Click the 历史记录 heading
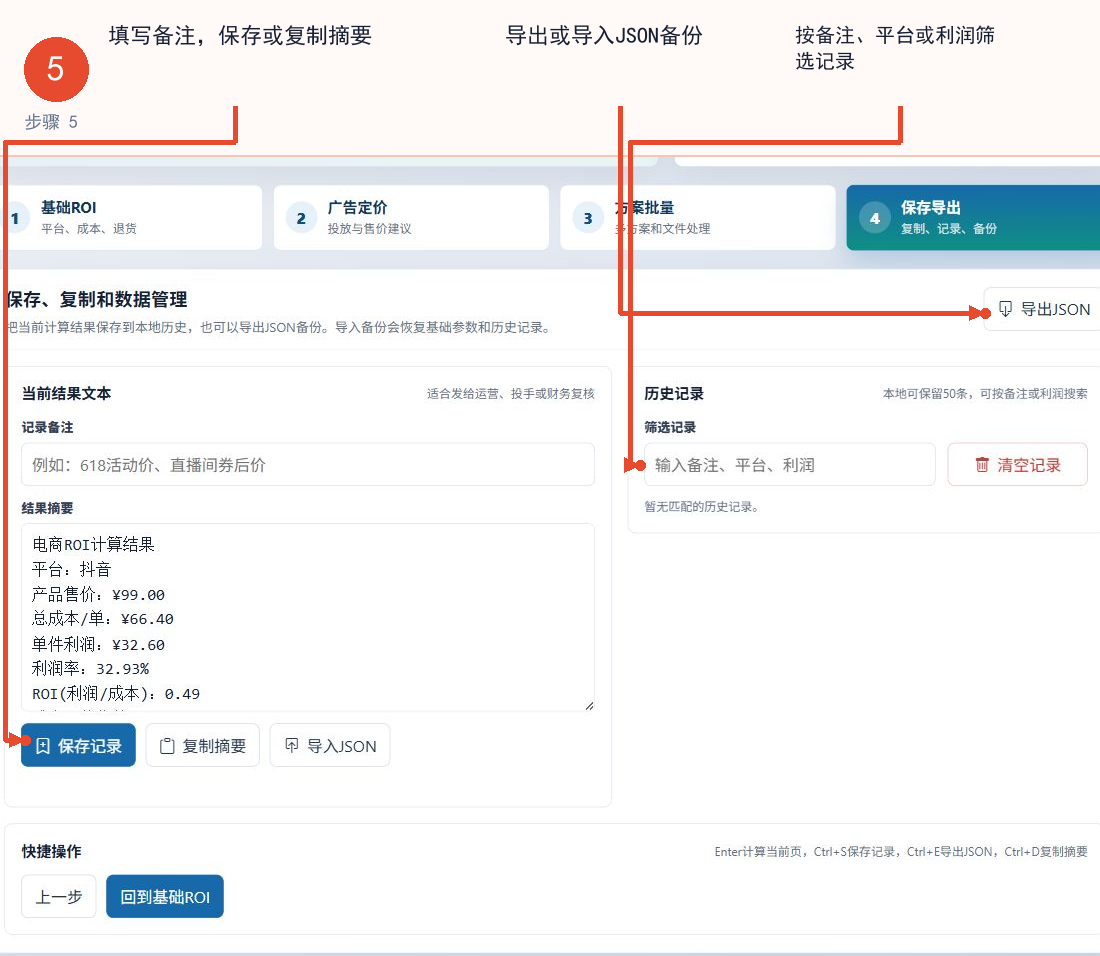The width and height of the screenshot is (1100, 956). (674, 393)
